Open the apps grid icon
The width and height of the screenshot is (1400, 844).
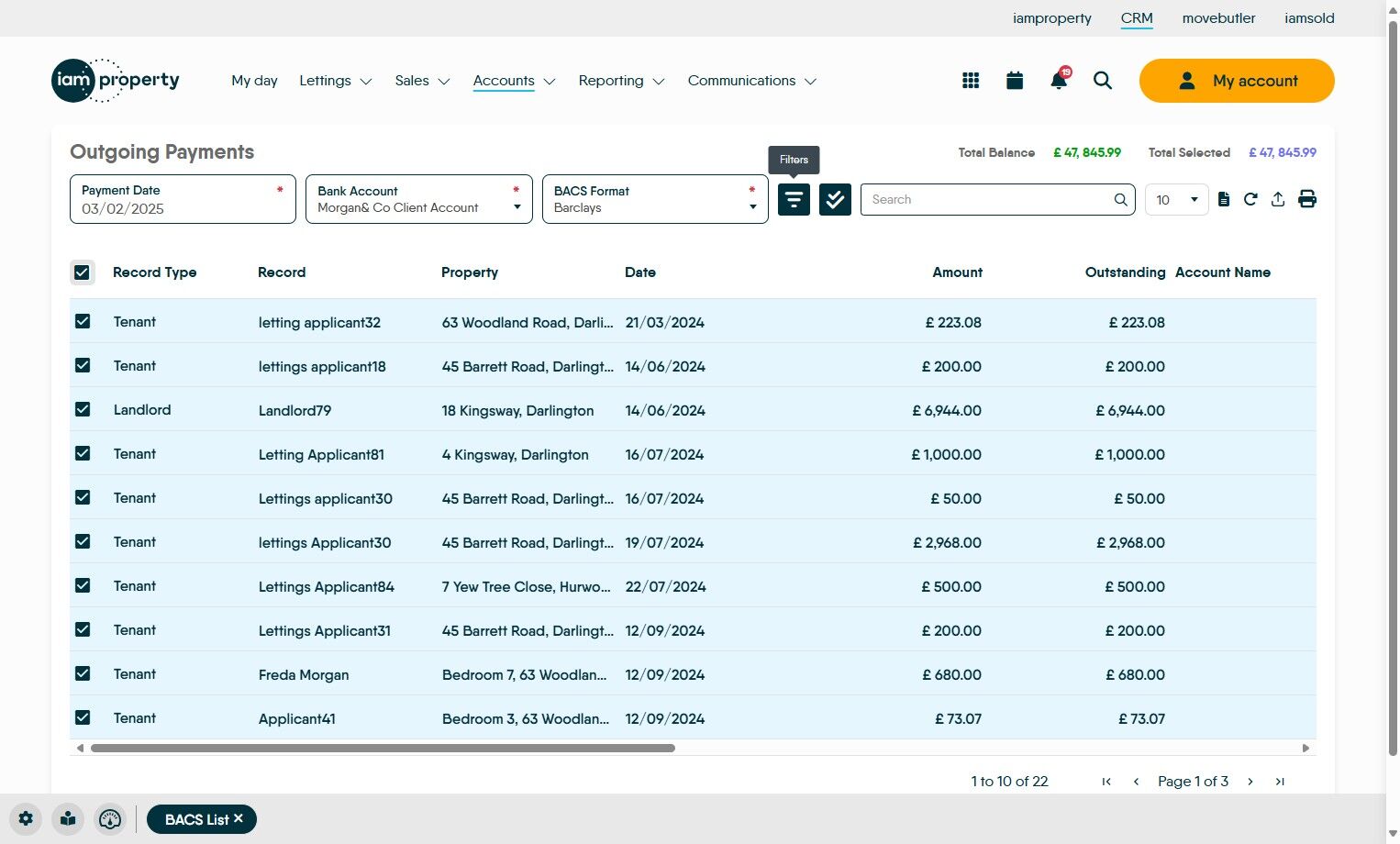coord(971,81)
